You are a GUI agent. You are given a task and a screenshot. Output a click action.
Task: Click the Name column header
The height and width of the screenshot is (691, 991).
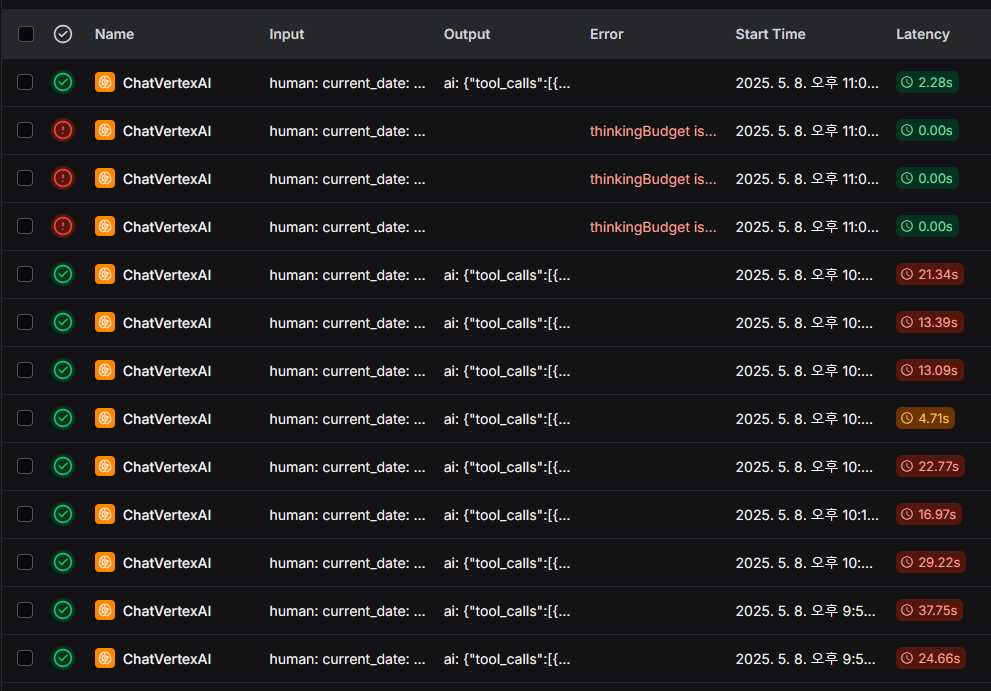tap(114, 34)
